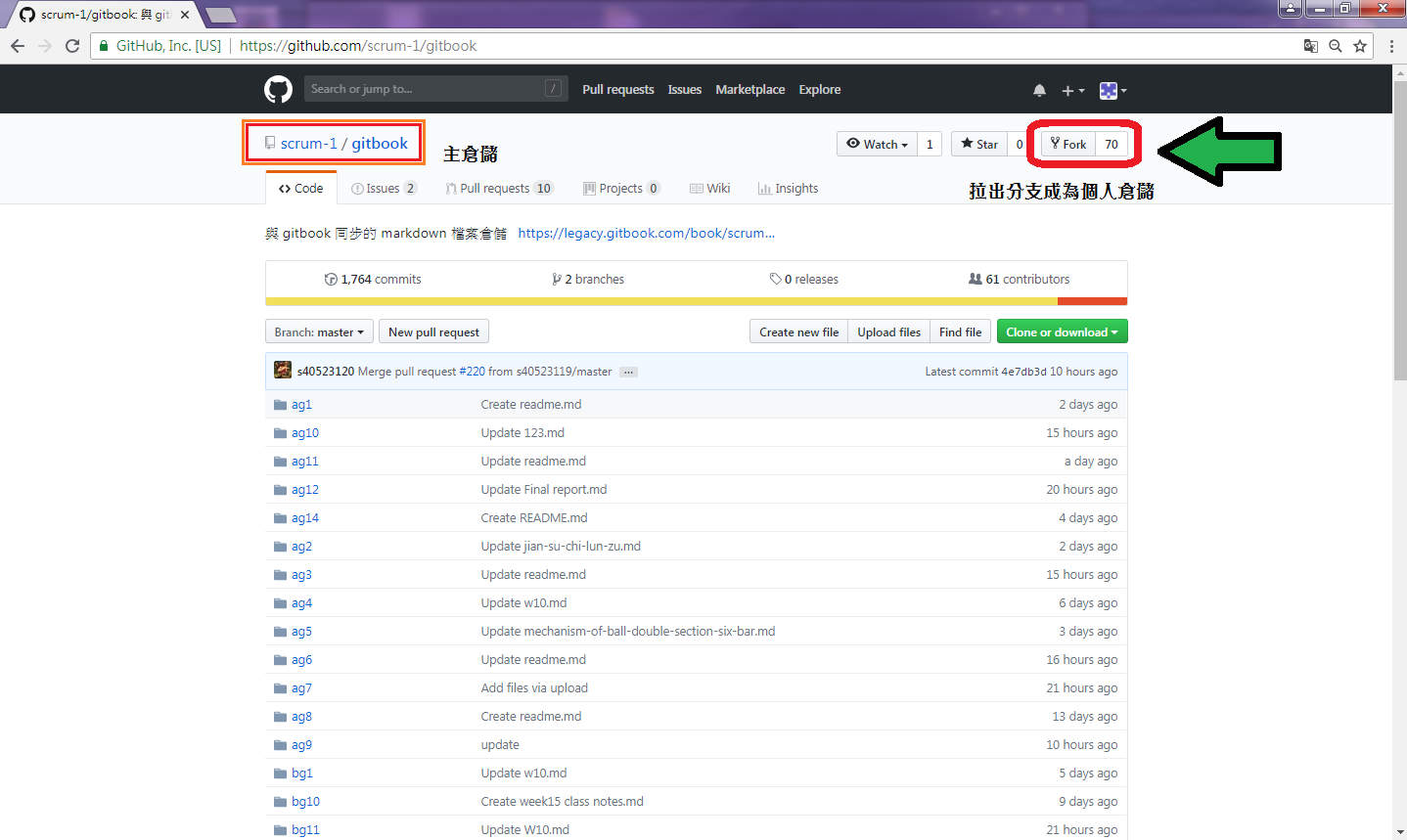Open Wiki tab

coord(710,189)
